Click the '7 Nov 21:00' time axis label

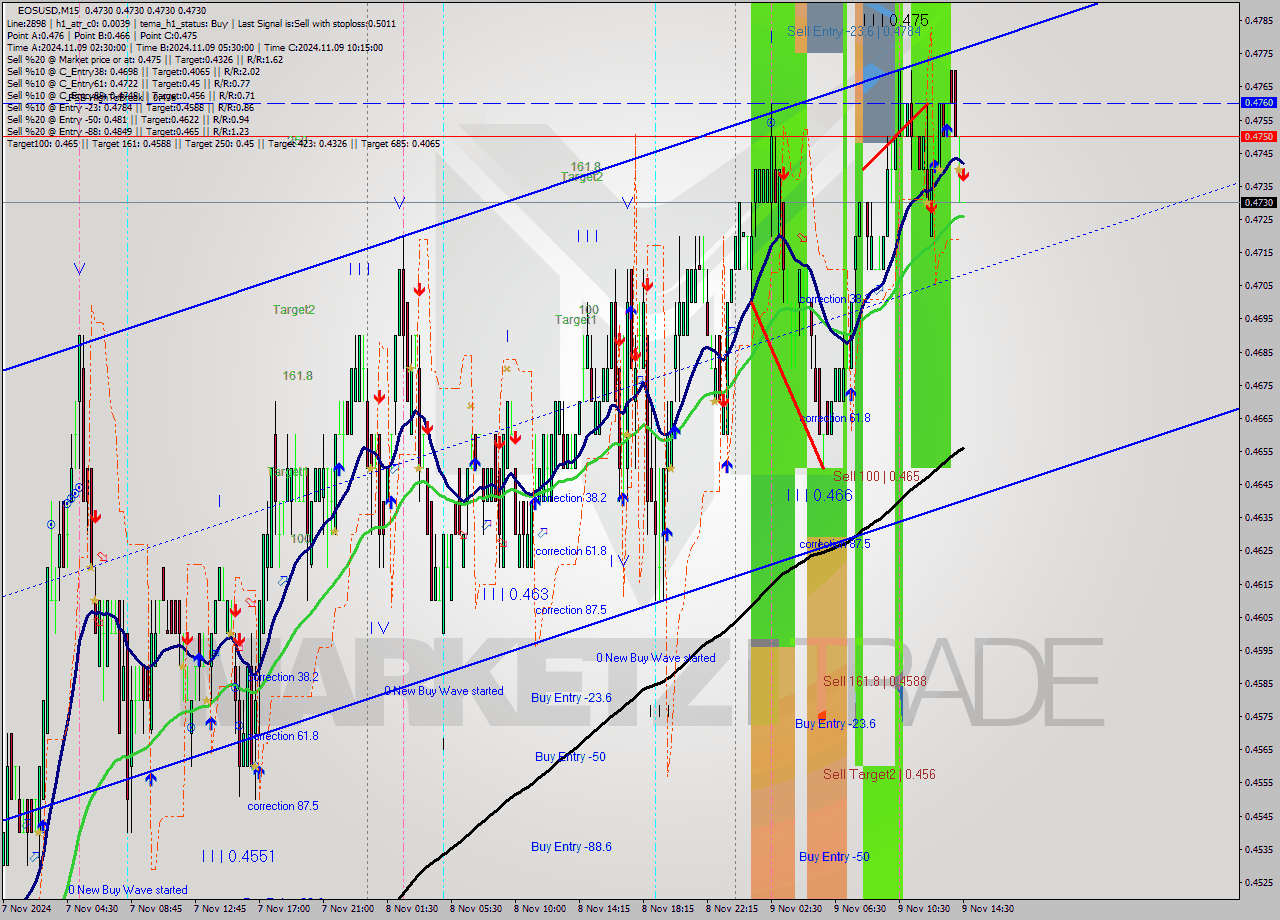[347, 909]
